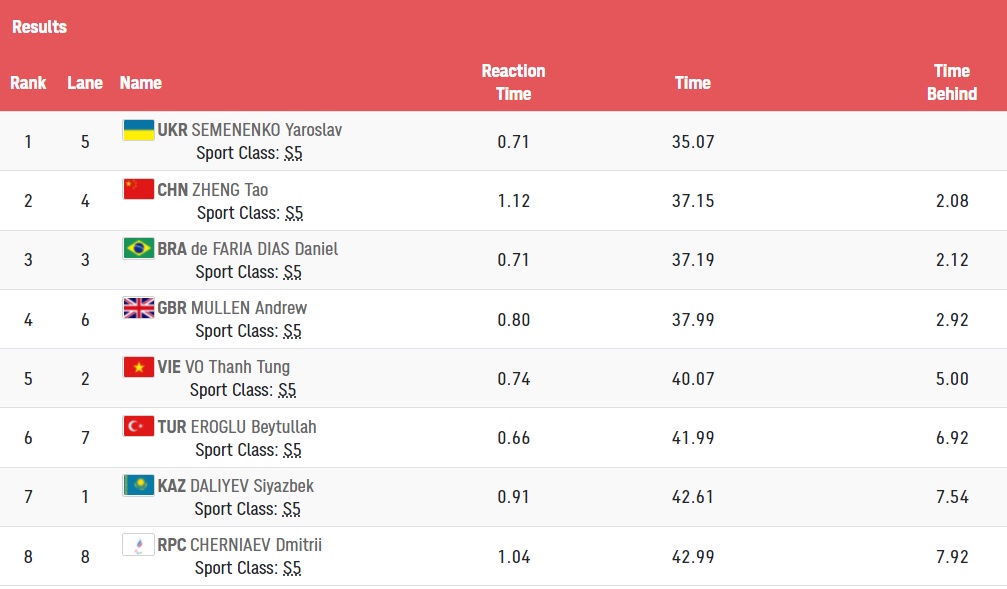
Task: Click the Time Behind column header
Action: point(952,82)
